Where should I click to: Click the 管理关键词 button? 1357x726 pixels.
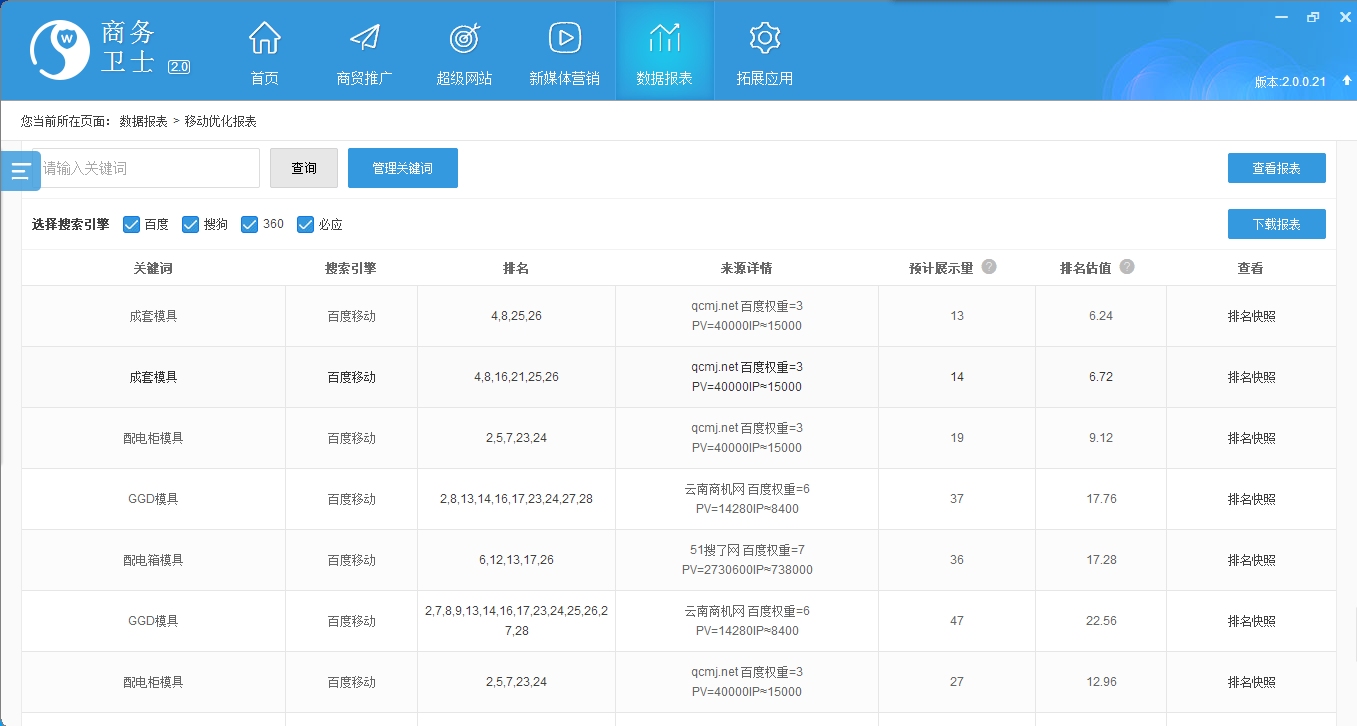tap(402, 168)
